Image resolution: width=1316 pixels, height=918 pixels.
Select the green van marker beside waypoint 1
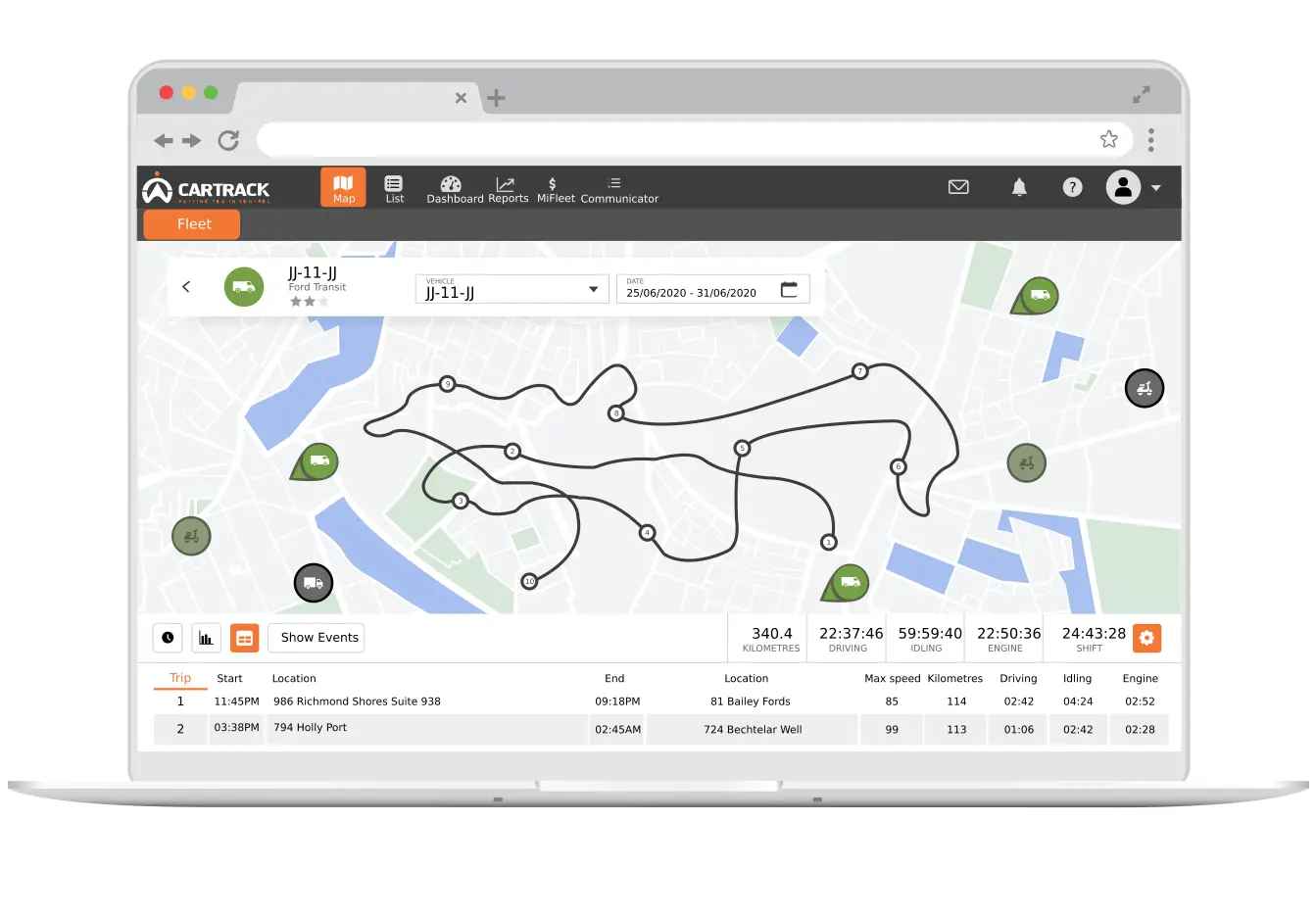(847, 583)
